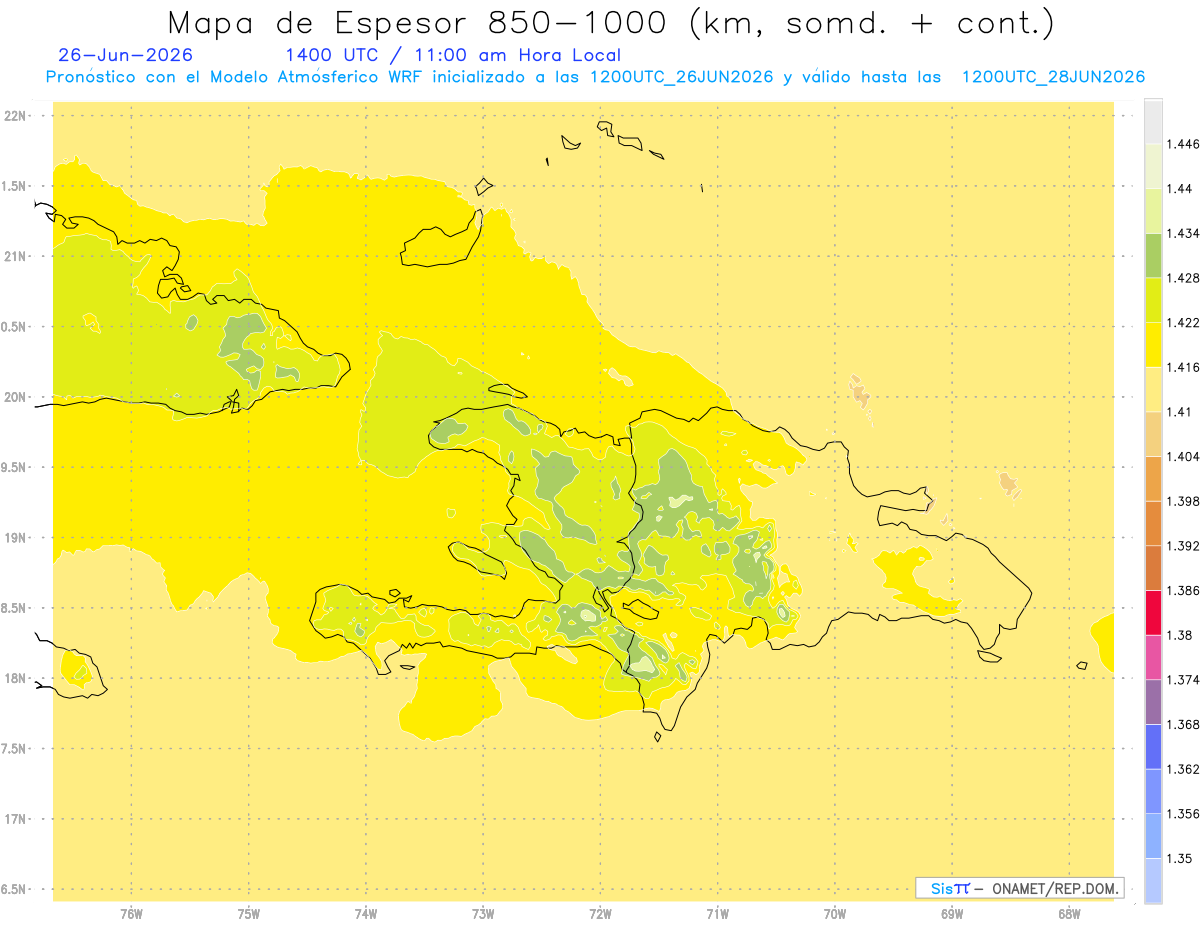Click the legend value 1.428
Viewport: 1200px width, 927px height.
click(1185, 278)
